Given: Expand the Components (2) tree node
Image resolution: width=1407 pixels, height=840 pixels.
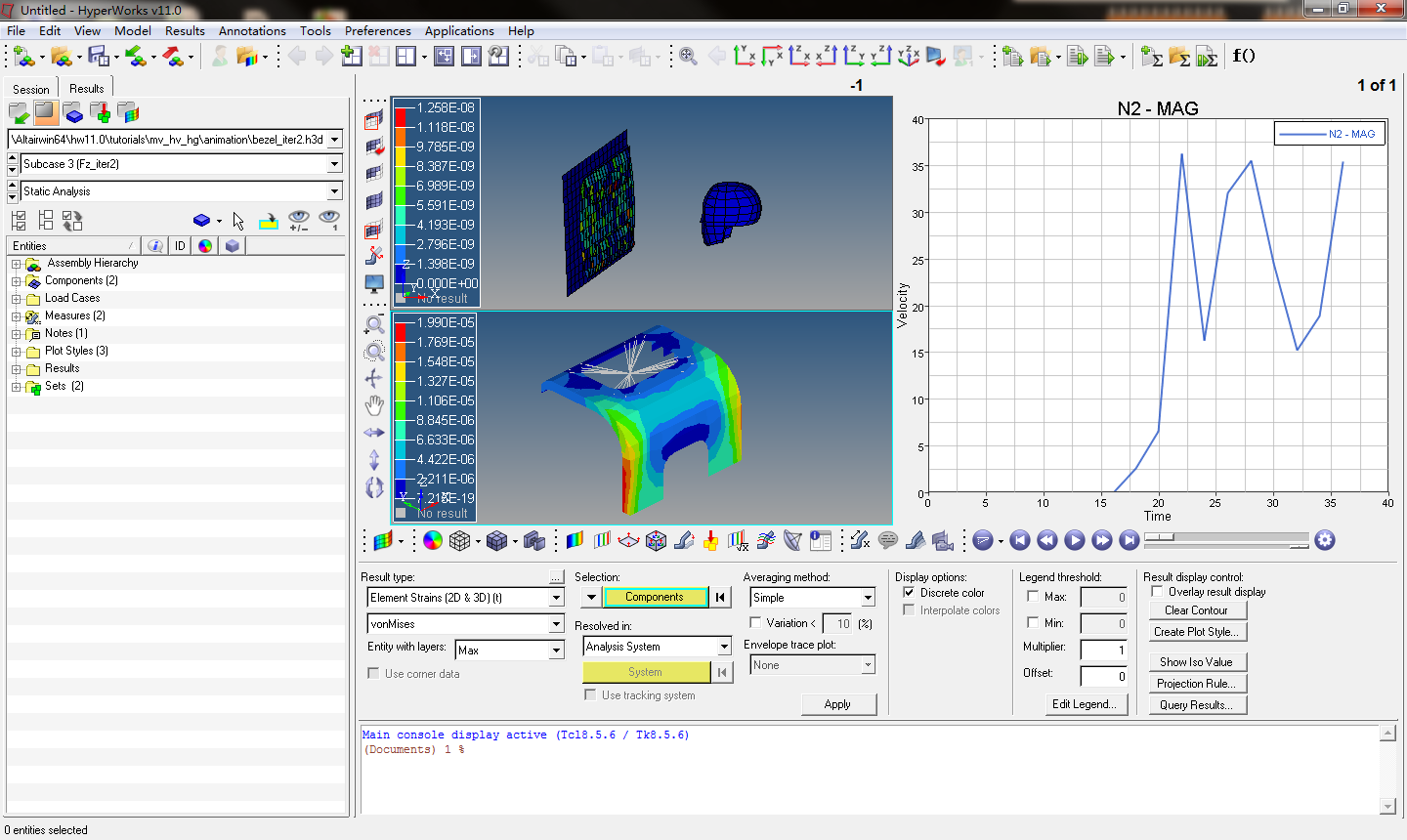Looking at the screenshot, I should (x=16, y=281).
